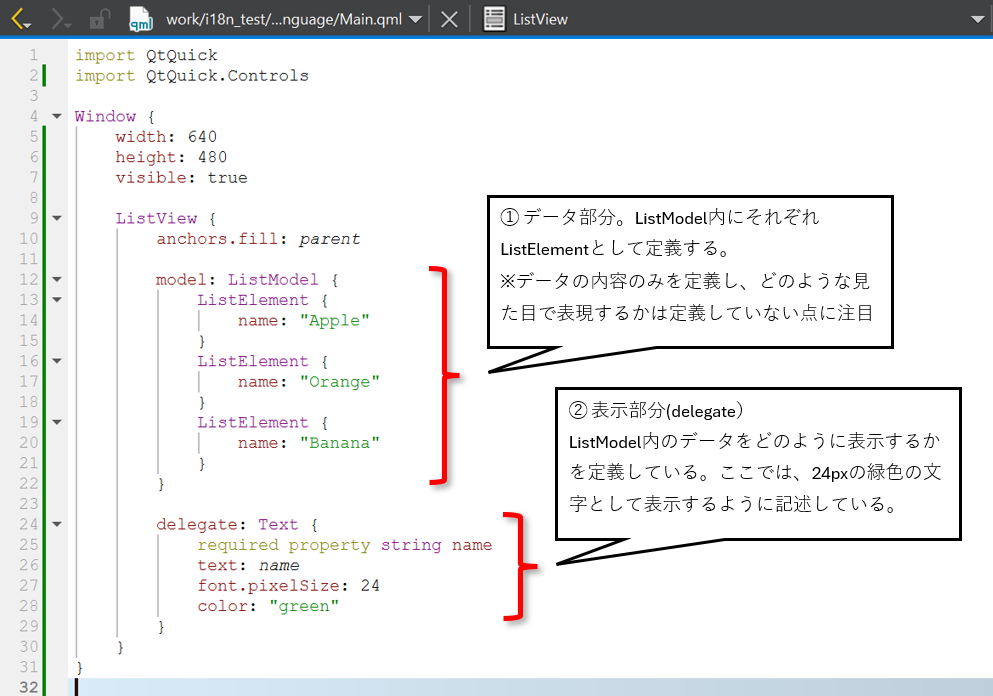993x696 pixels.
Task: Fold the Banana ListElement on line 19
Action: pyautogui.click(x=57, y=422)
